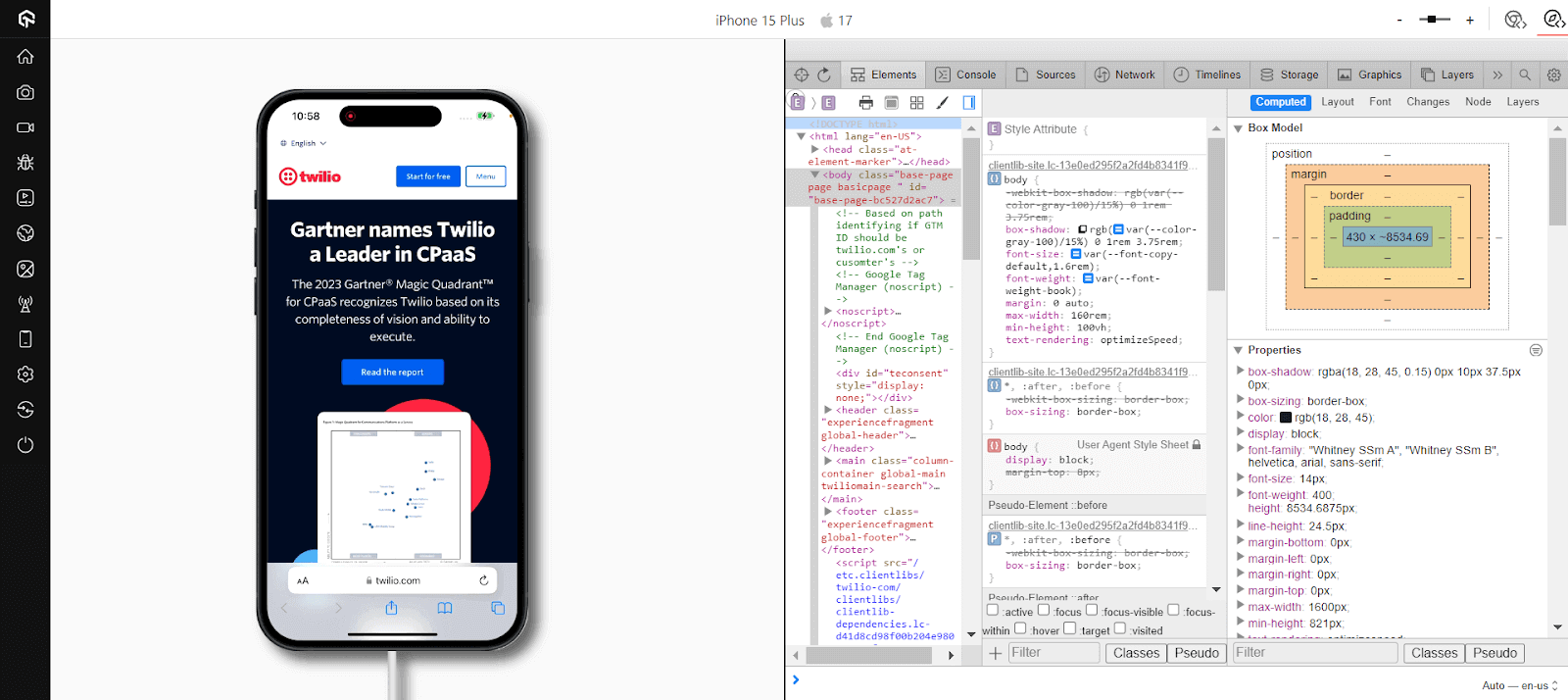This screenshot has height=700, width=1568.
Task: Tap the Menu button on Twilio page
Action: 485,176
